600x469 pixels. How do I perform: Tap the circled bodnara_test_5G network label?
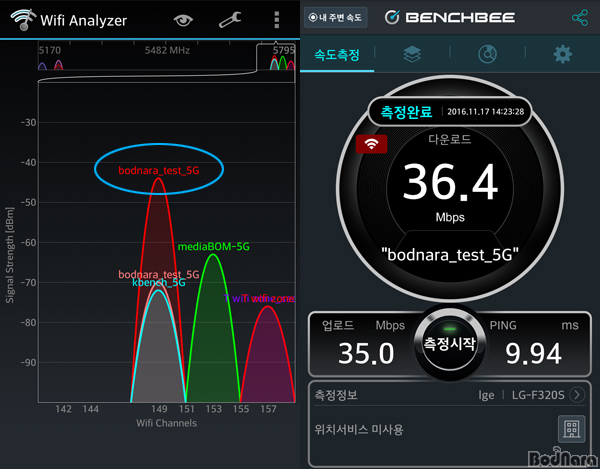159,171
